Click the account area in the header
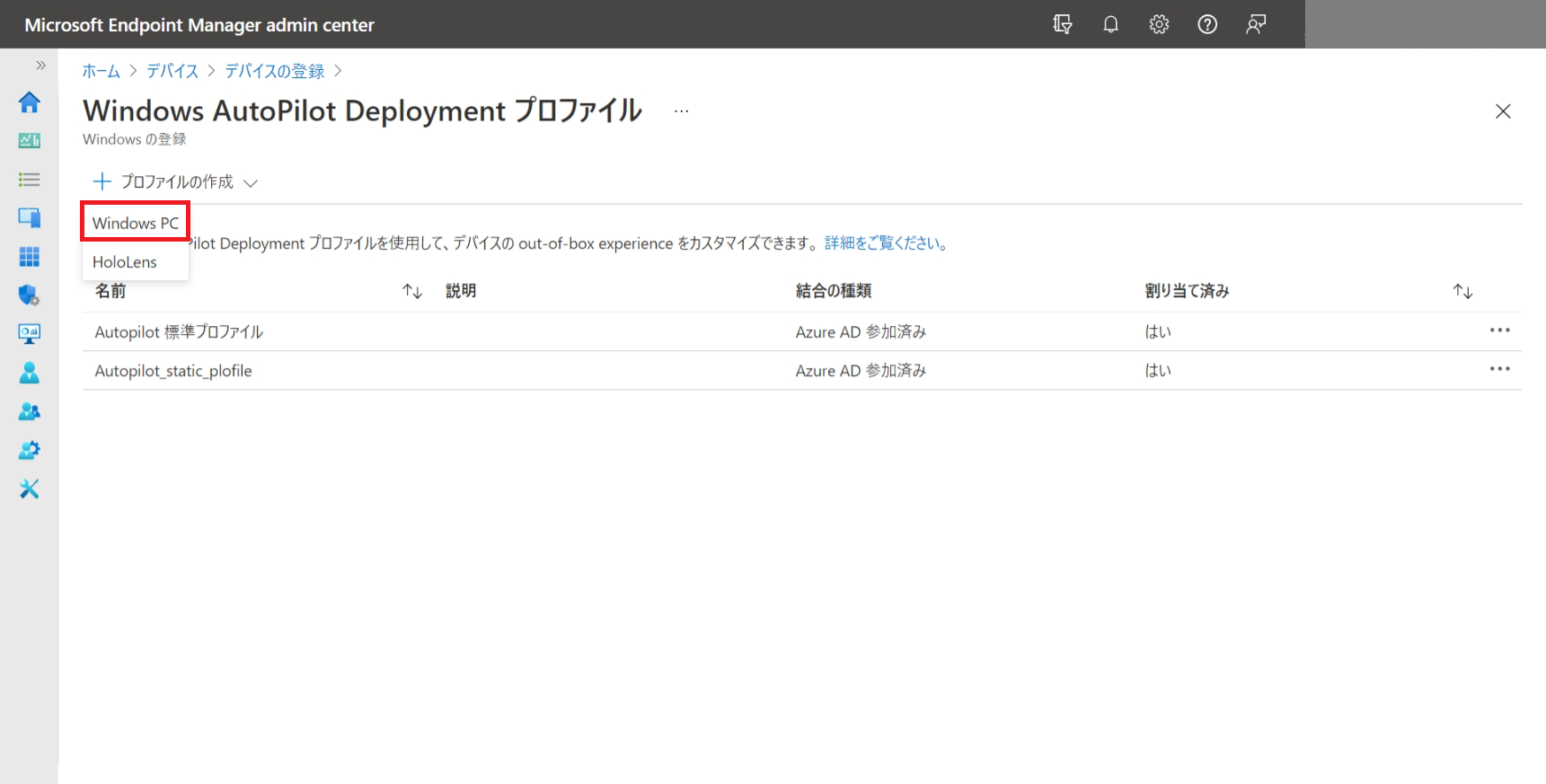The height and width of the screenshot is (784, 1546). [x=1425, y=24]
